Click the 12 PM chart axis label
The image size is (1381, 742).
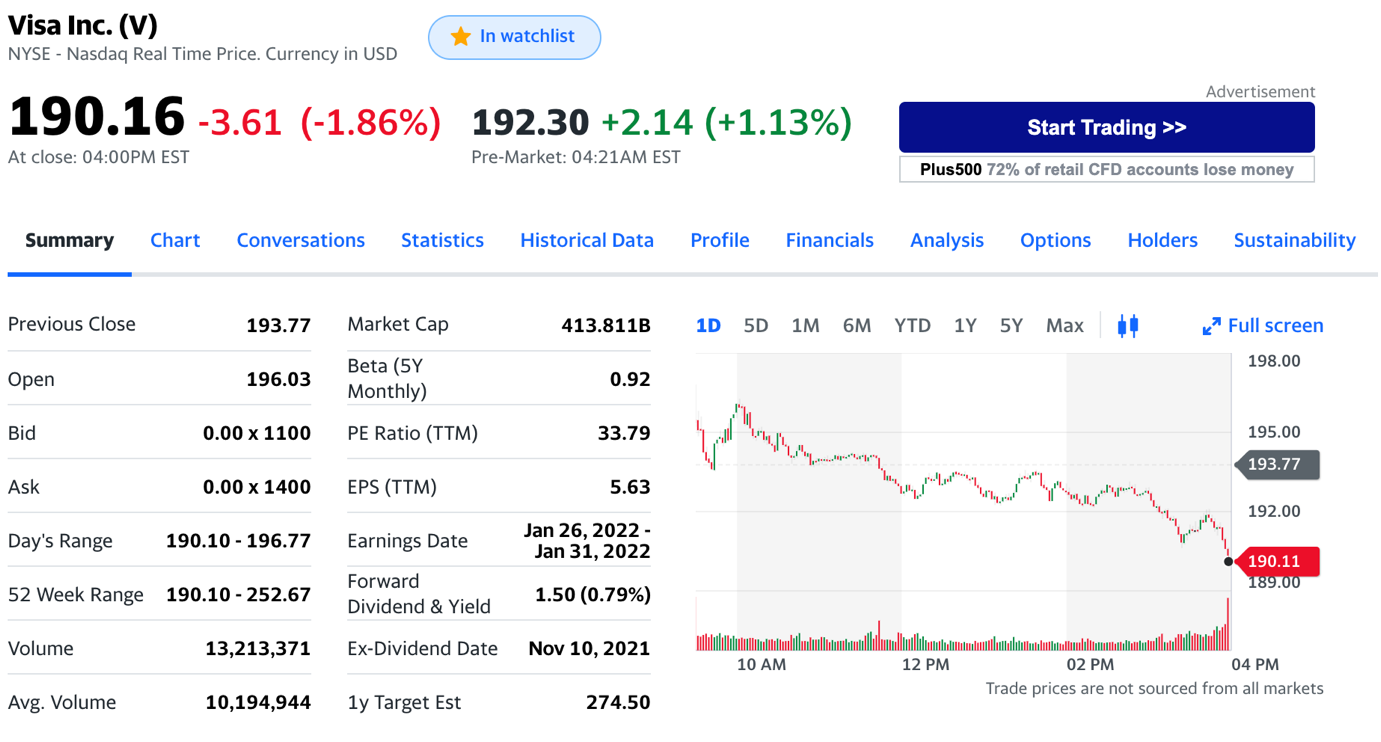click(925, 664)
